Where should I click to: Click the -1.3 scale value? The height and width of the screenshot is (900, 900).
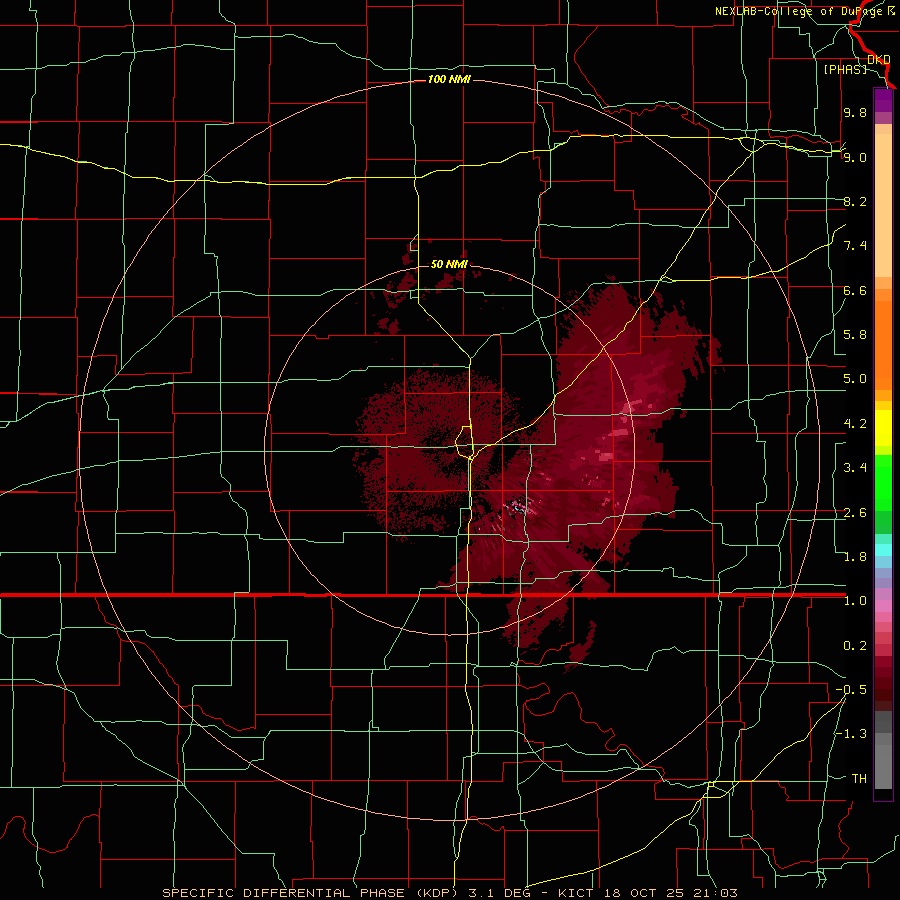[x=851, y=734]
